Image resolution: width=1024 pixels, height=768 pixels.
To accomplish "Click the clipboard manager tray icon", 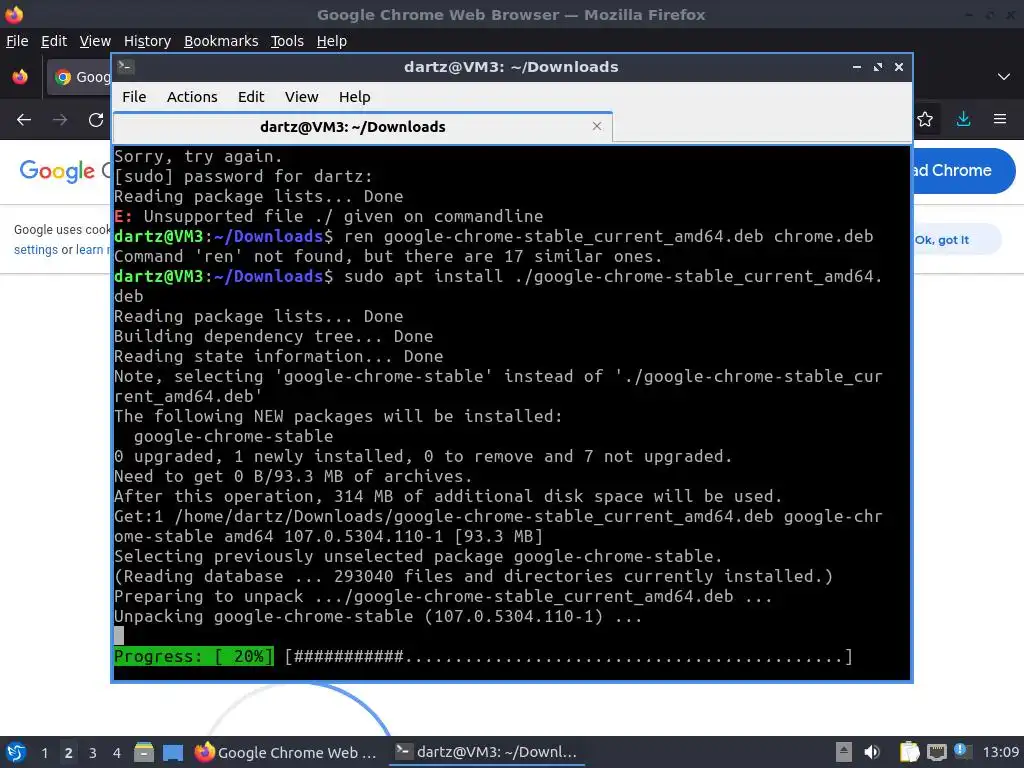I will [909, 752].
